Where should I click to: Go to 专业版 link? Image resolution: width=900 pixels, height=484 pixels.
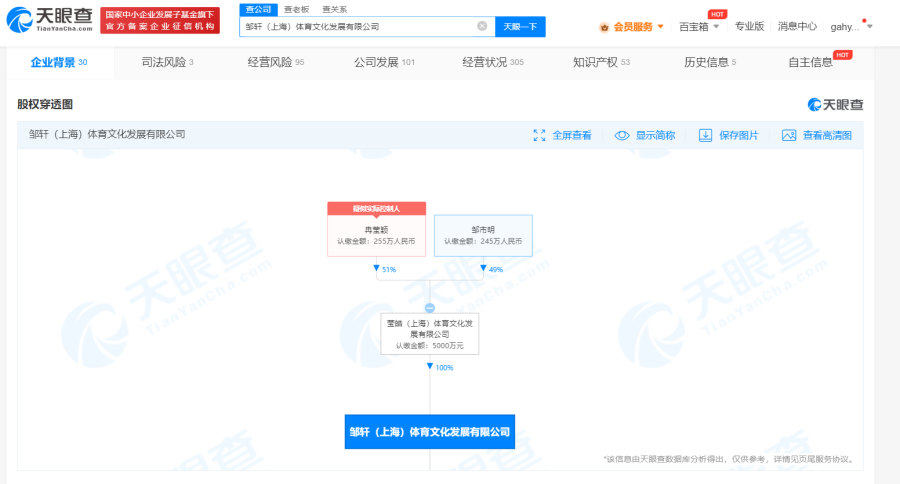749,26
